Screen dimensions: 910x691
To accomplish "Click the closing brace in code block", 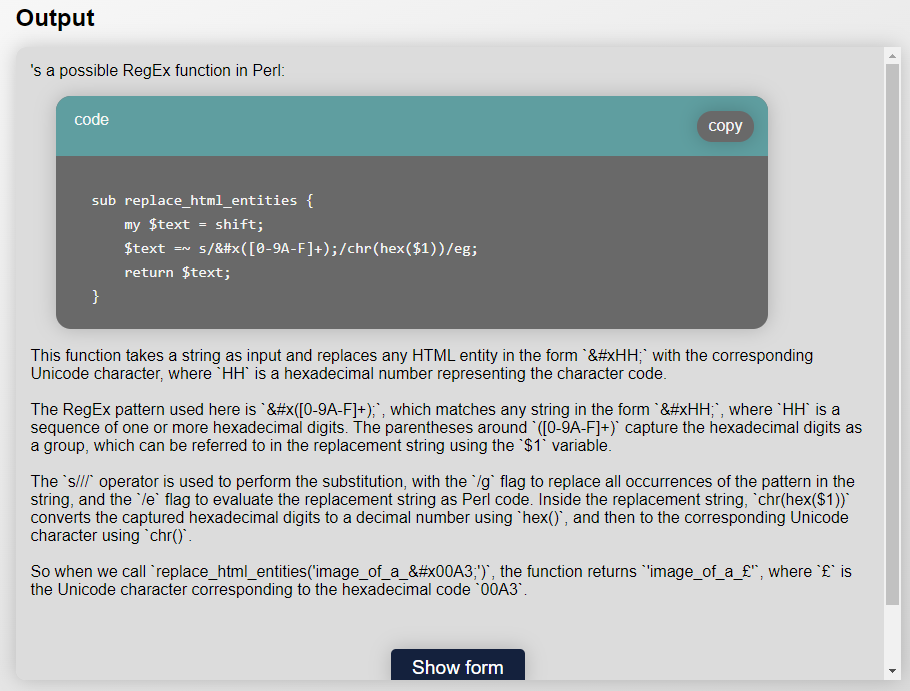I will click(x=96, y=296).
